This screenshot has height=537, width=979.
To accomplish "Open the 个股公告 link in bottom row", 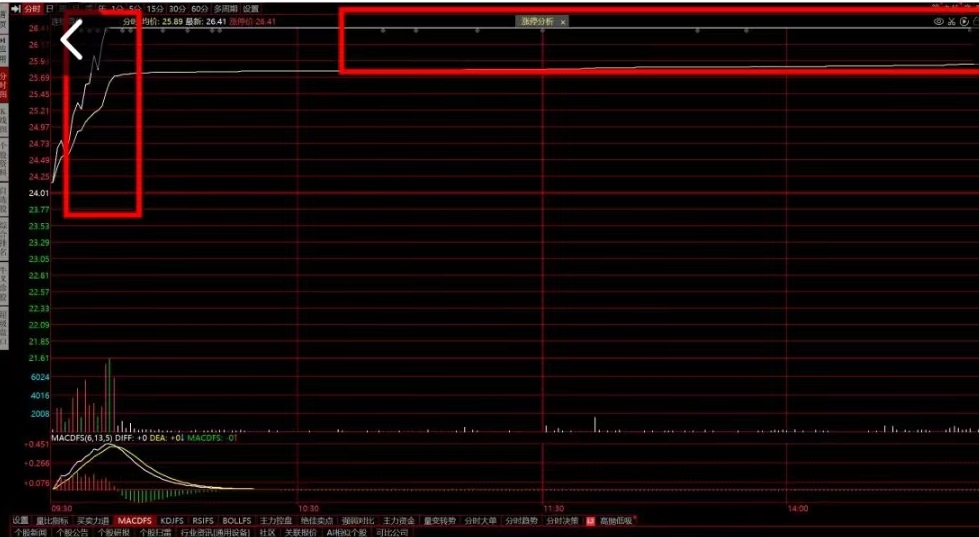I will coord(72,532).
